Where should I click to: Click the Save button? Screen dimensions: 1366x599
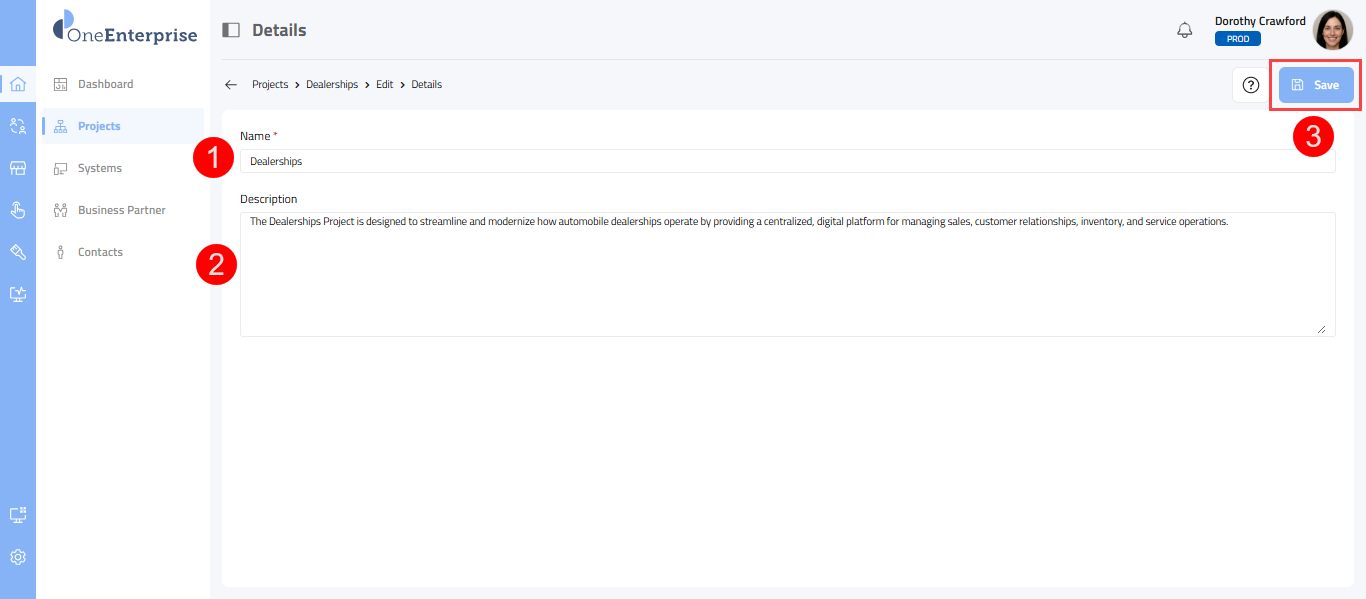pyautogui.click(x=1316, y=85)
